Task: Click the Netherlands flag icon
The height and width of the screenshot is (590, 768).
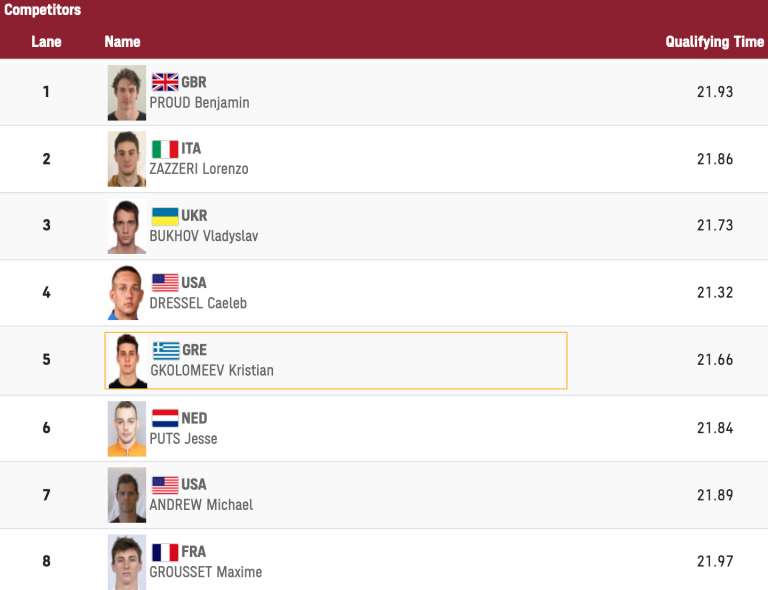Action: click(x=165, y=418)
